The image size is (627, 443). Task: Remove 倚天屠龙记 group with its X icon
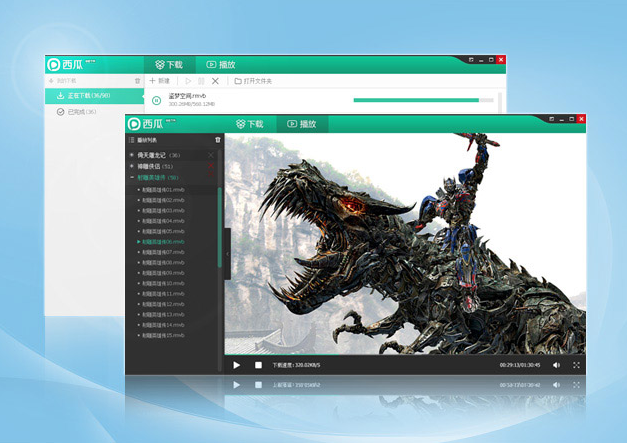(211, 155)
